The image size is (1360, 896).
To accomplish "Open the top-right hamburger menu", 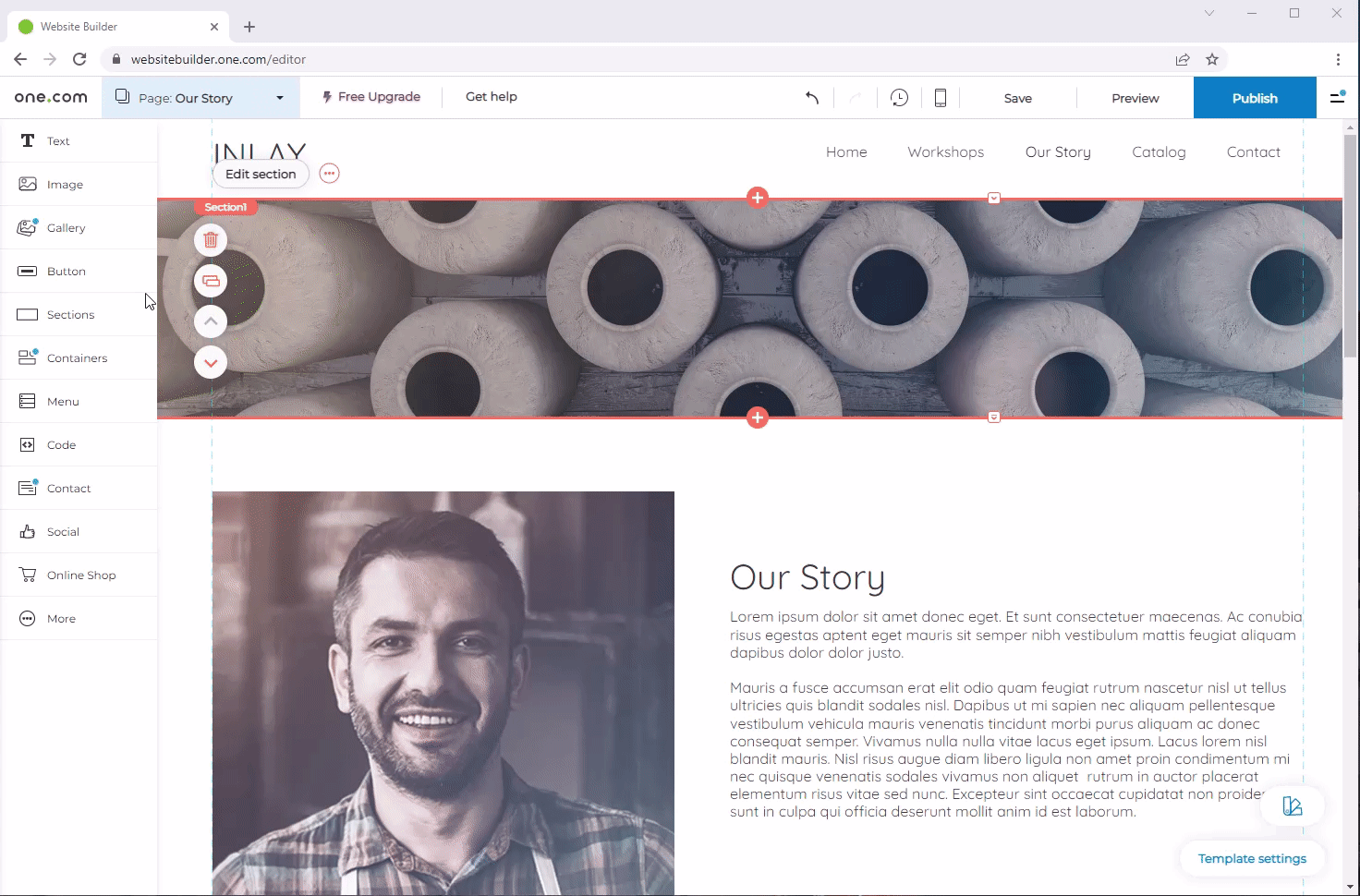I will 1337,97.
